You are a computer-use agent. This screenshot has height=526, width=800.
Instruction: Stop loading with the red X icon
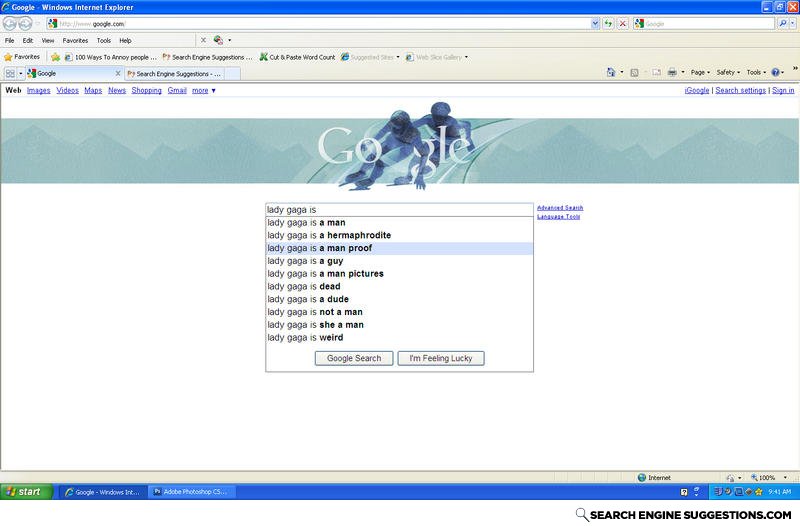click(x=622, y=23)
